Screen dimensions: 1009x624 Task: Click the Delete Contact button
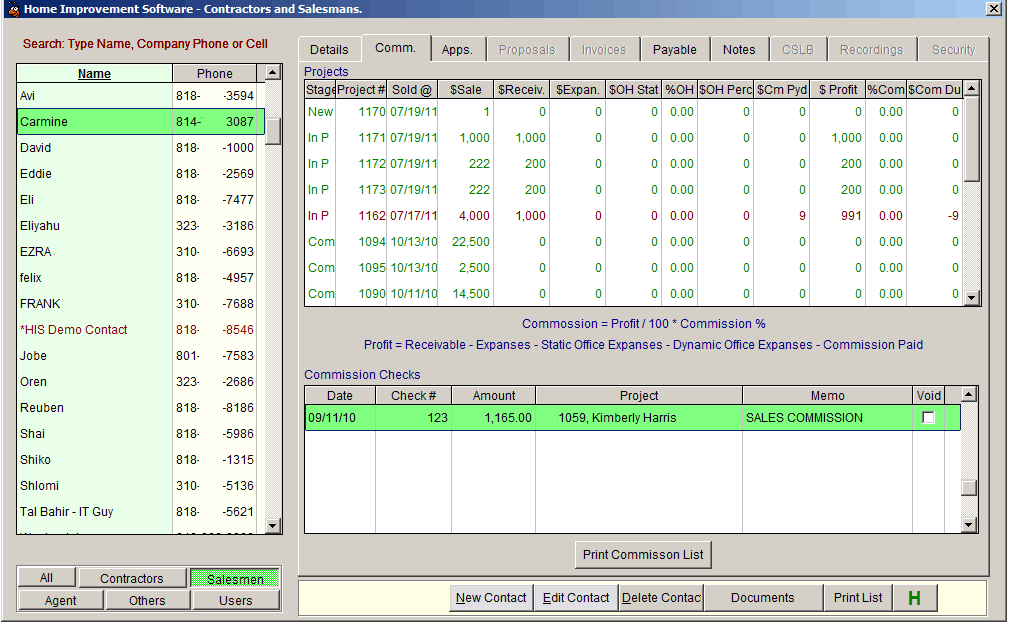[661, 598]
